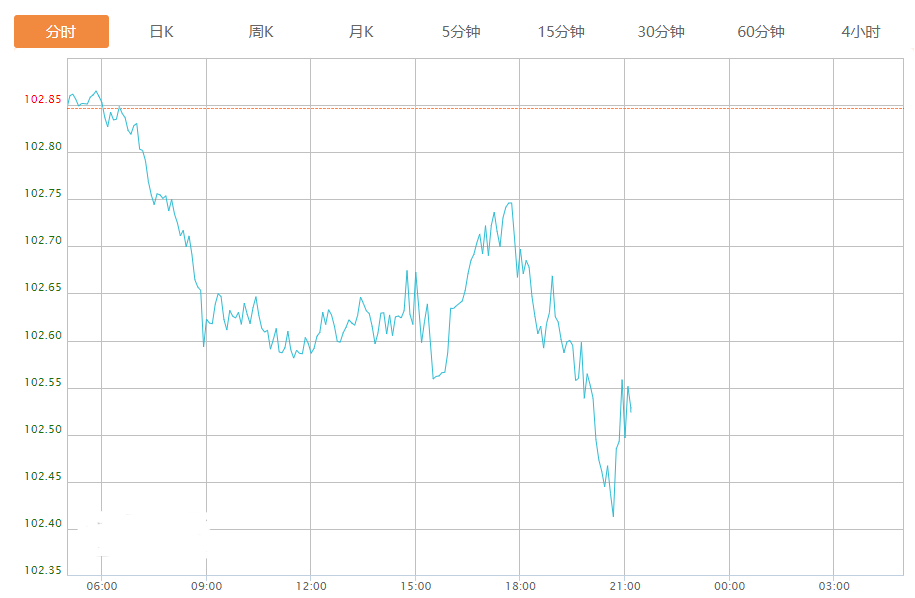Screen dimensions: 915x598
Task: Select the 5分钟 interval tab
Action: (461, 32)
